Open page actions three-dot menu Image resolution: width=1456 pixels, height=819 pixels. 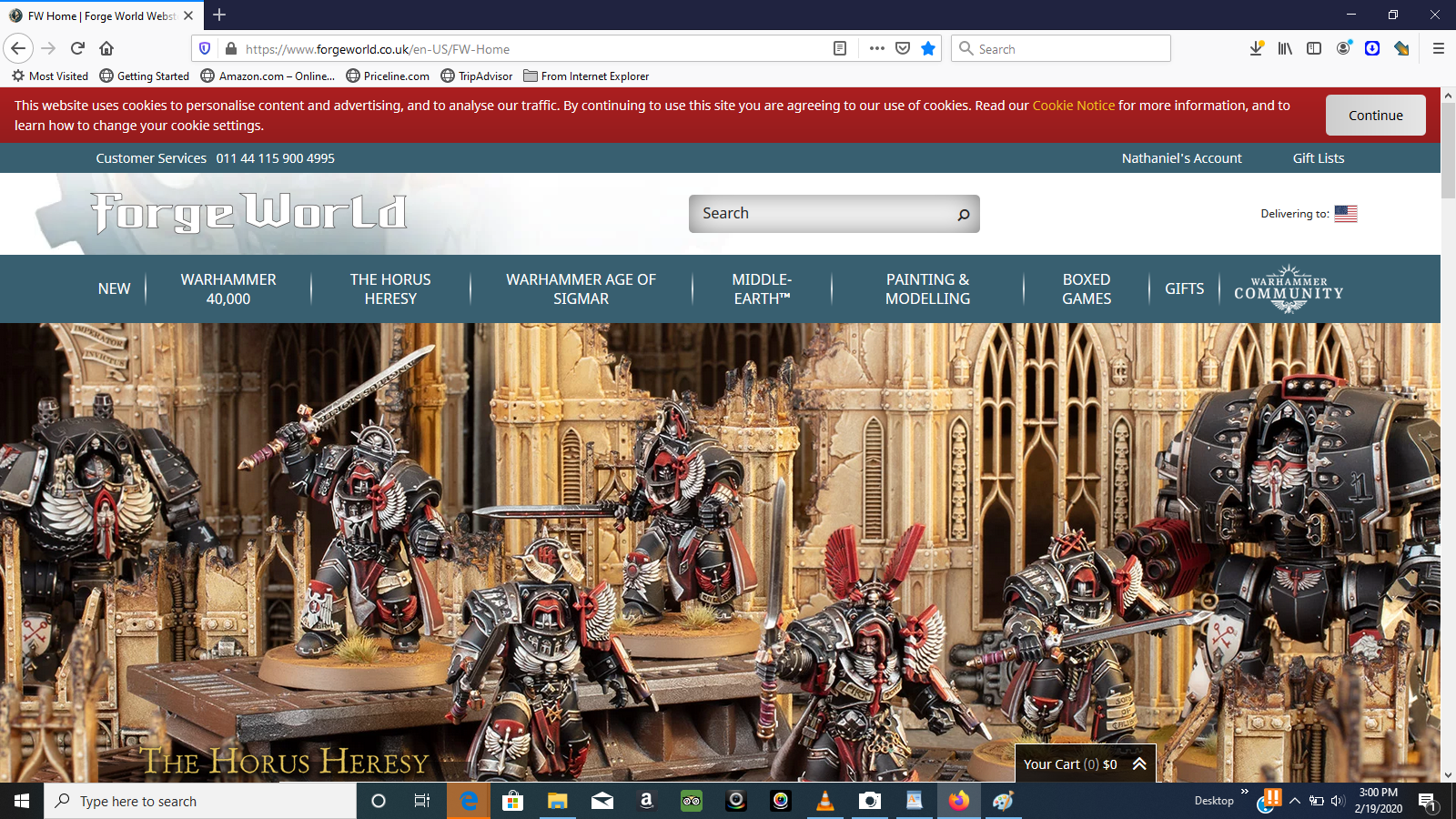pyautogui.click(x=876, y=48)
